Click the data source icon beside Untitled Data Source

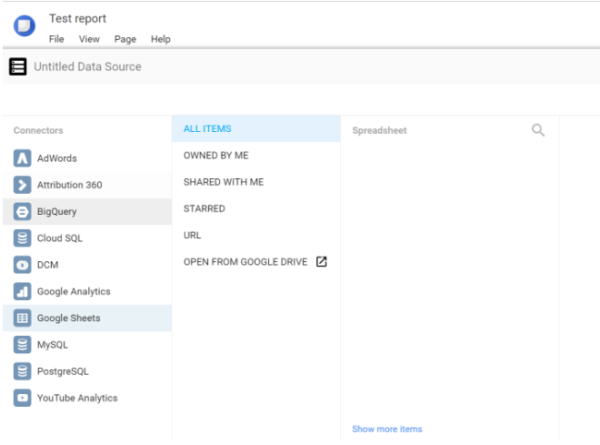(x=18, y=67)
